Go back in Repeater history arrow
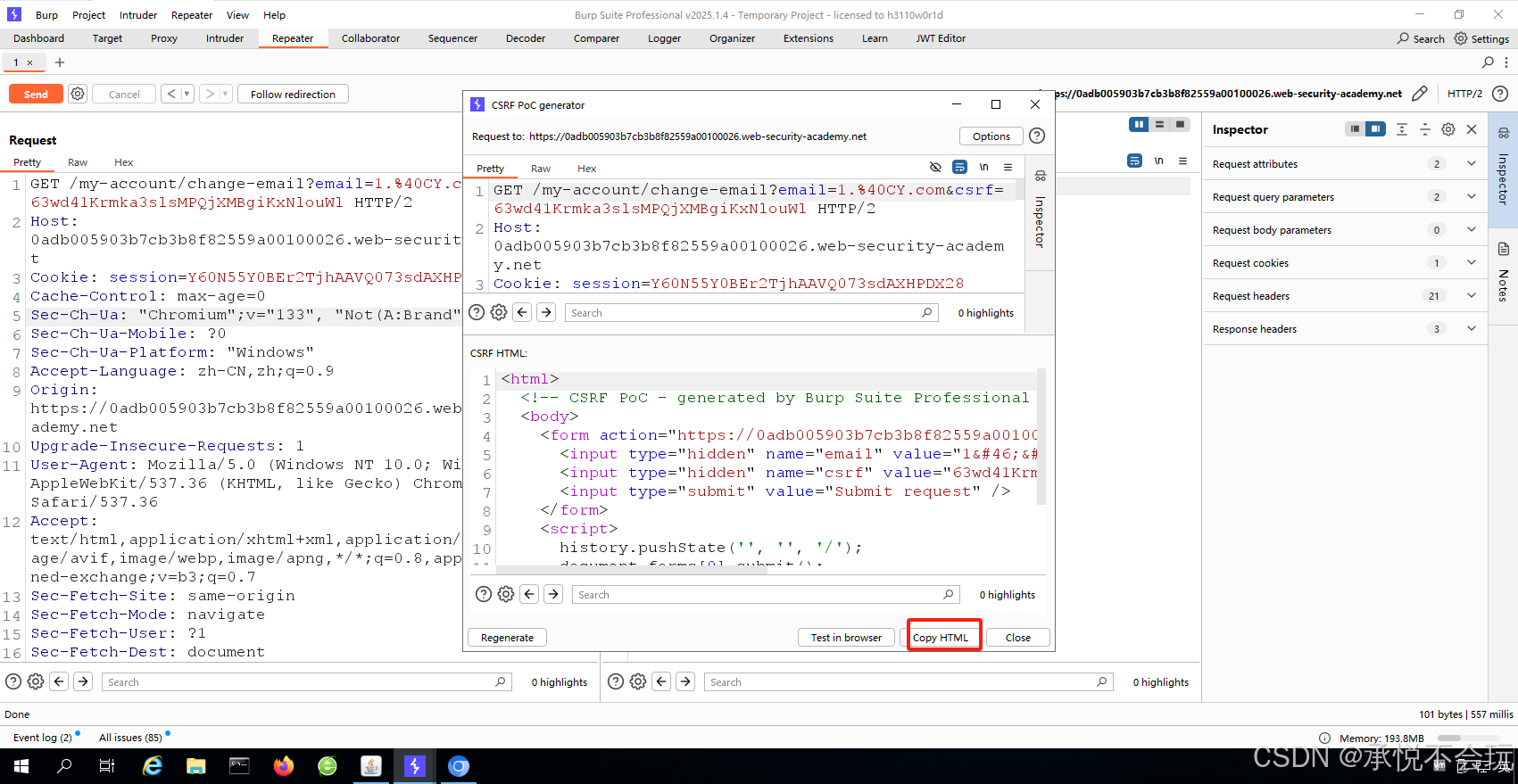Viewport: 1518px width, 784px height. click(171, 94)
